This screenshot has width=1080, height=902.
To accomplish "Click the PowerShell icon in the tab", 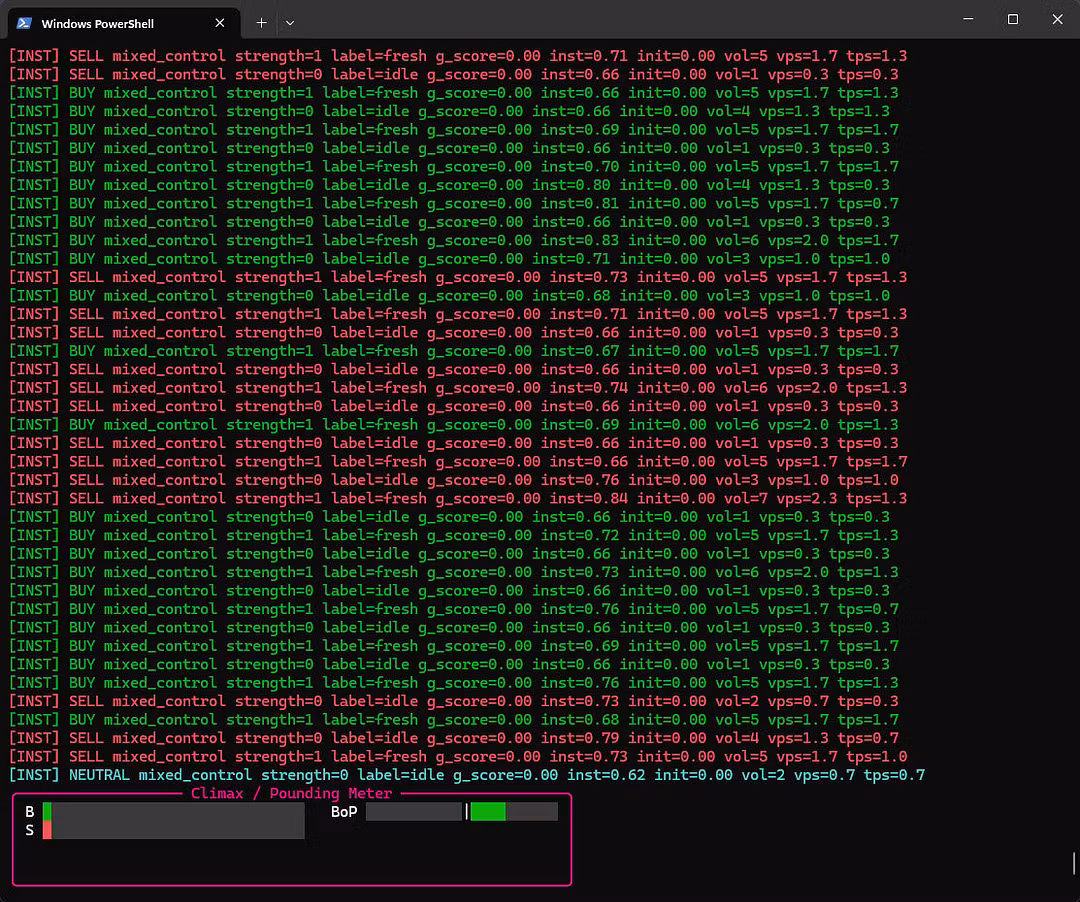I will click(22, 23).
